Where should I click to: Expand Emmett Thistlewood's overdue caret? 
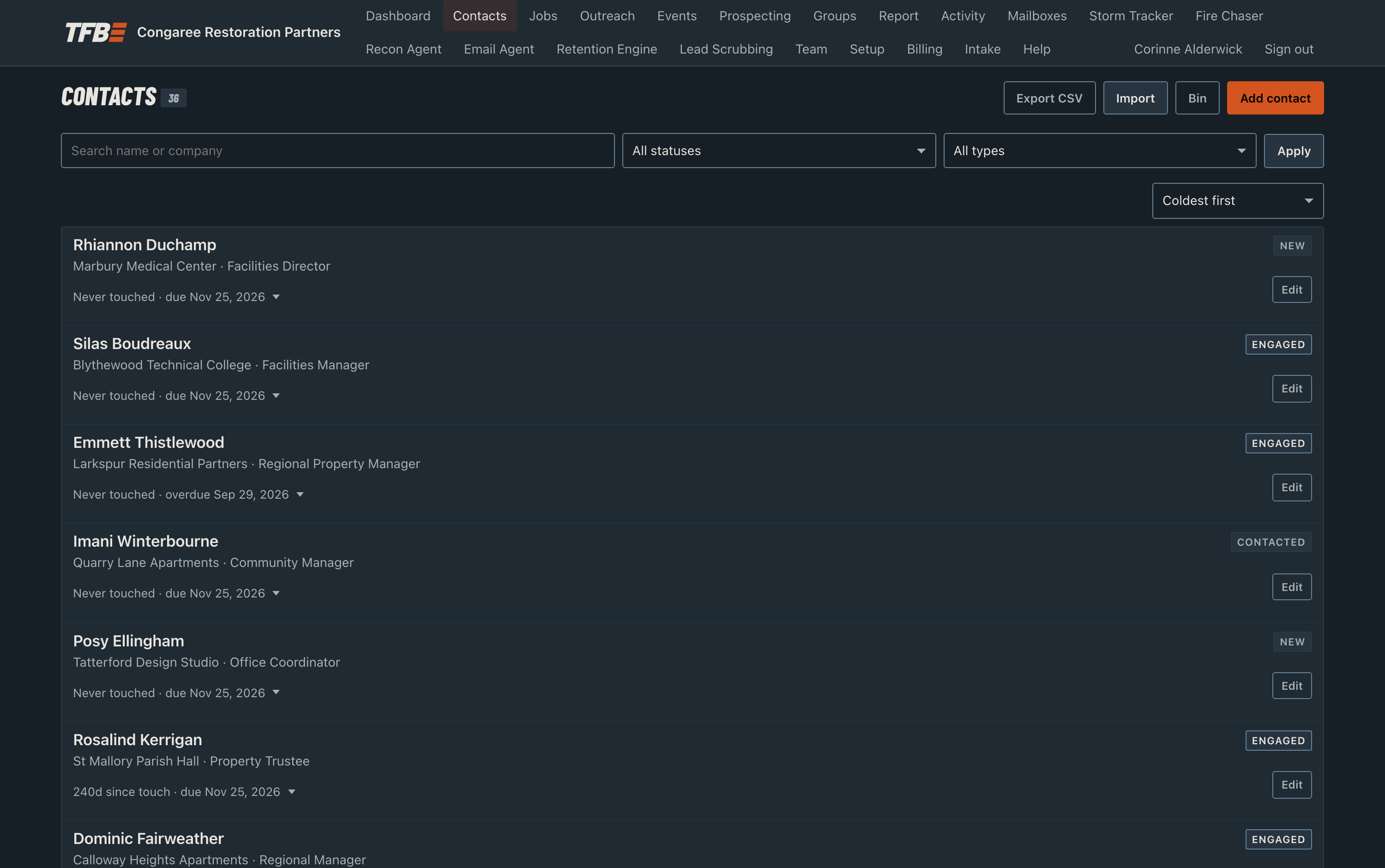click(x=300, y=494)
